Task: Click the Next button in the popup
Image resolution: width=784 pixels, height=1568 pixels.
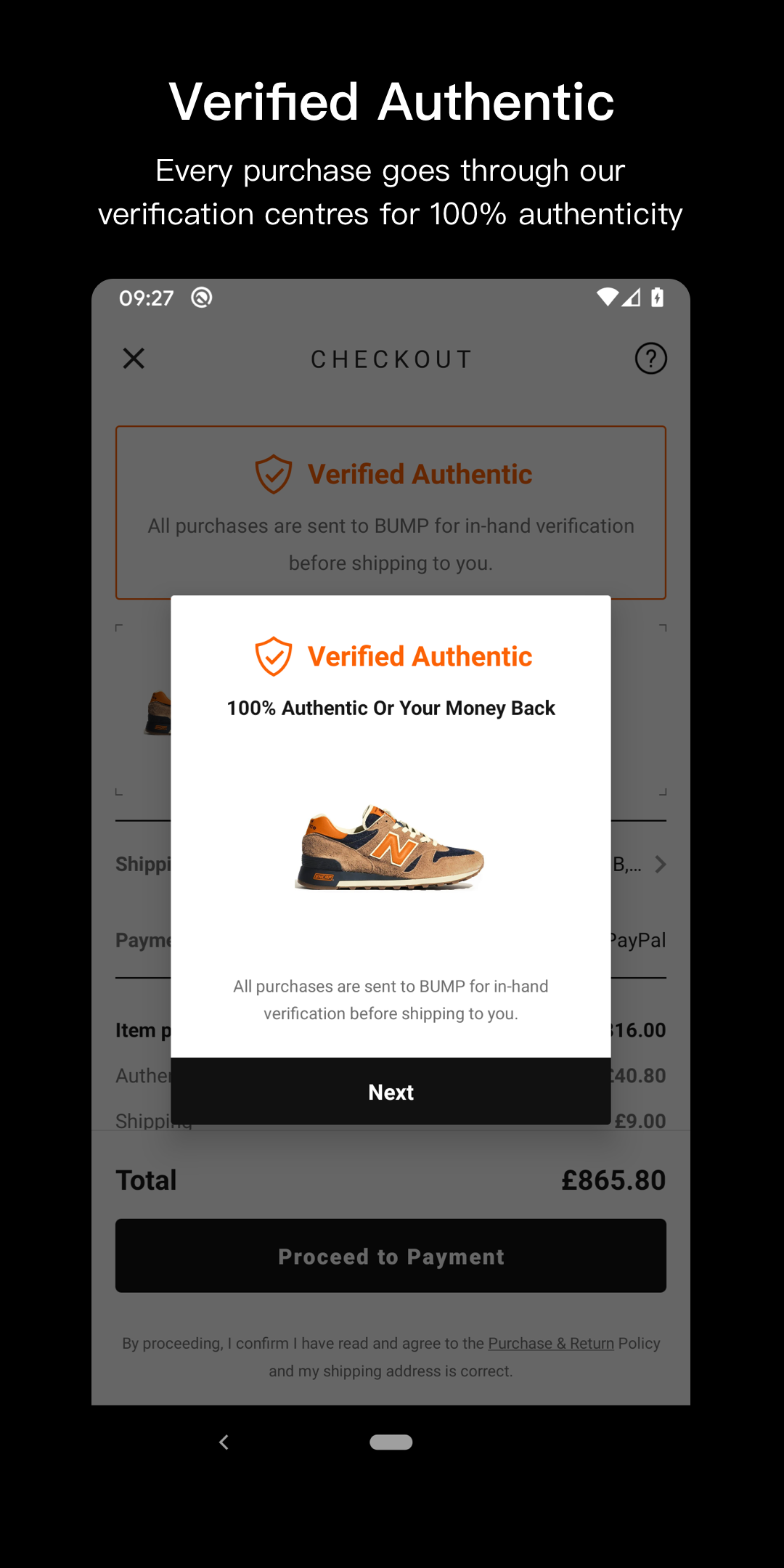Action: 391,1091
